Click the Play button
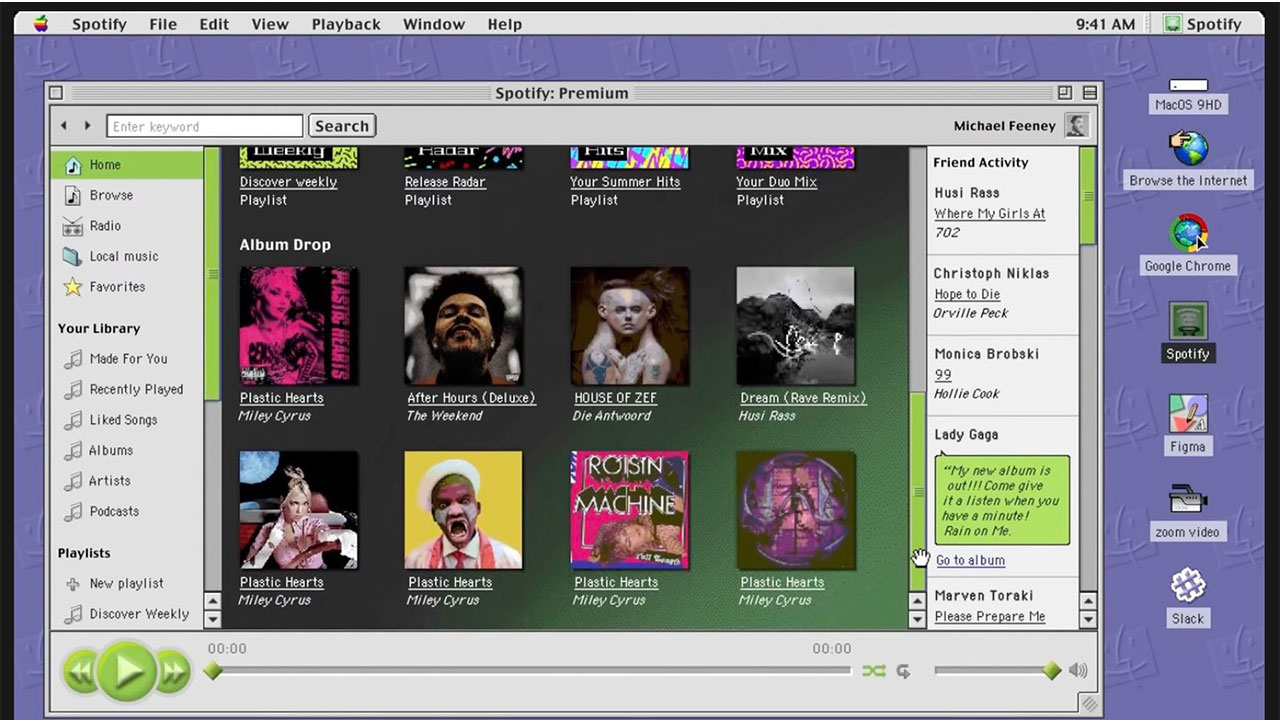 tap(127, 671)
